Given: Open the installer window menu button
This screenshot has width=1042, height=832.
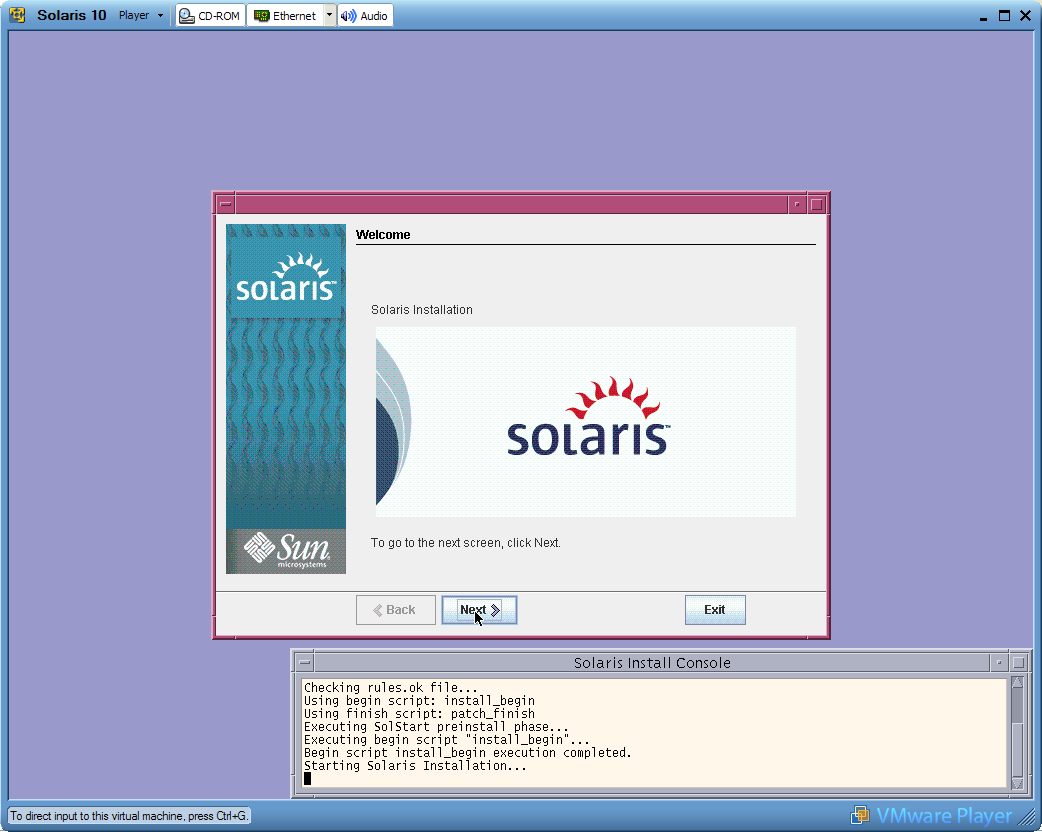Looking at the screenshot, I should 225,204.
